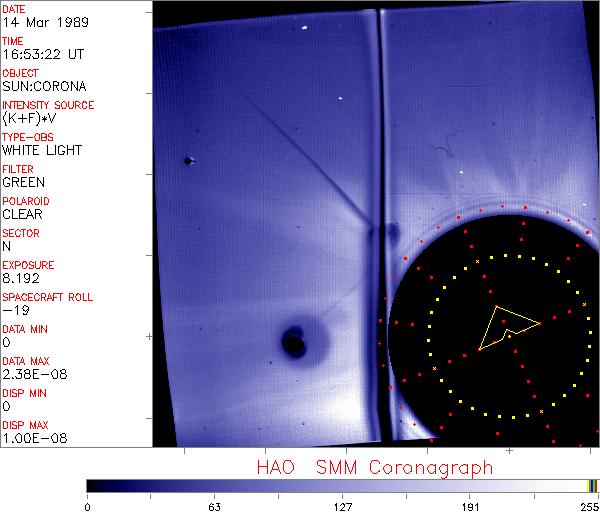Screen dimensions: 600x512
Task: Click the data max value 2.38E-08
Action: tap(31, 374)
